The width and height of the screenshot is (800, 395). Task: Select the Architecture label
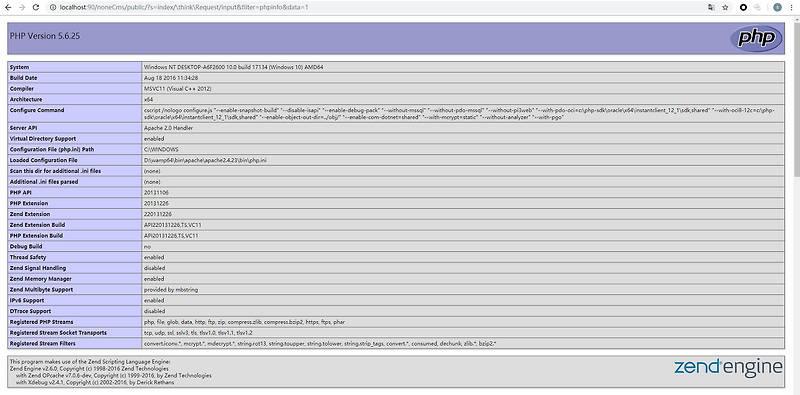point(26,100)
